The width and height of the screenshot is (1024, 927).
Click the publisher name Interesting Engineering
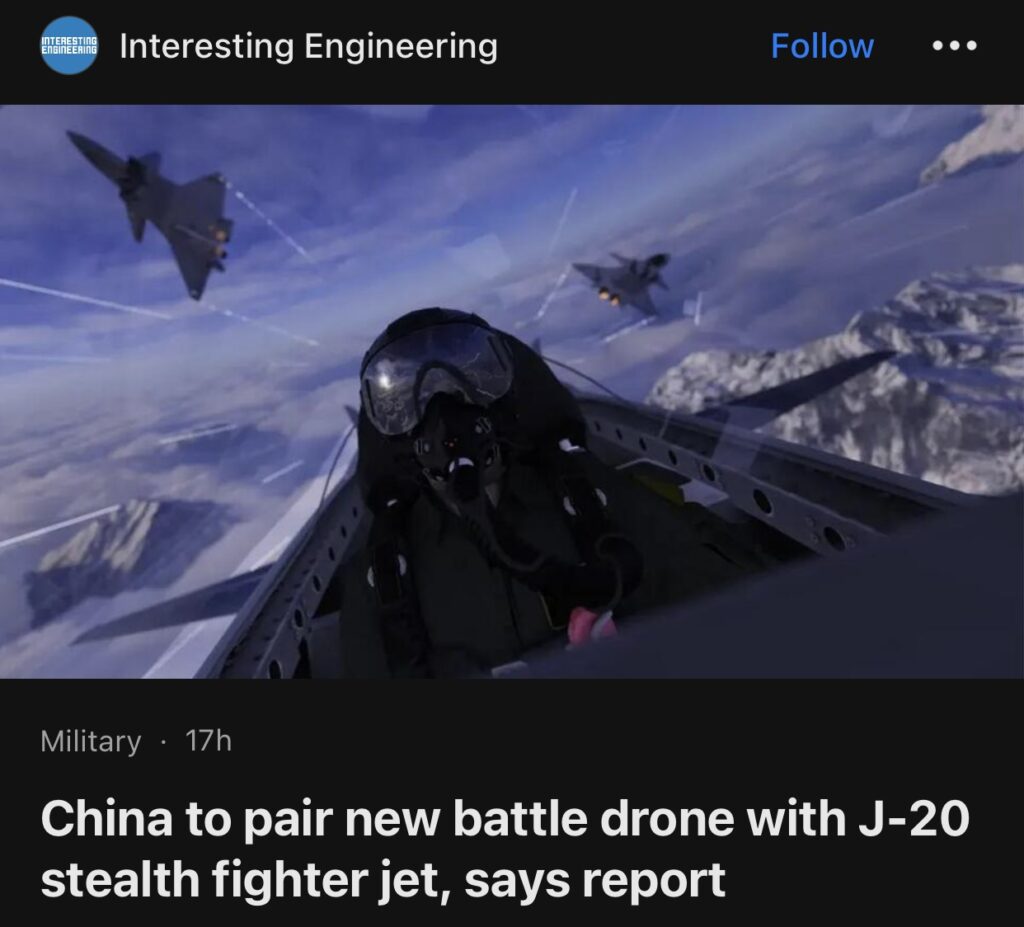tap(308, 46)
